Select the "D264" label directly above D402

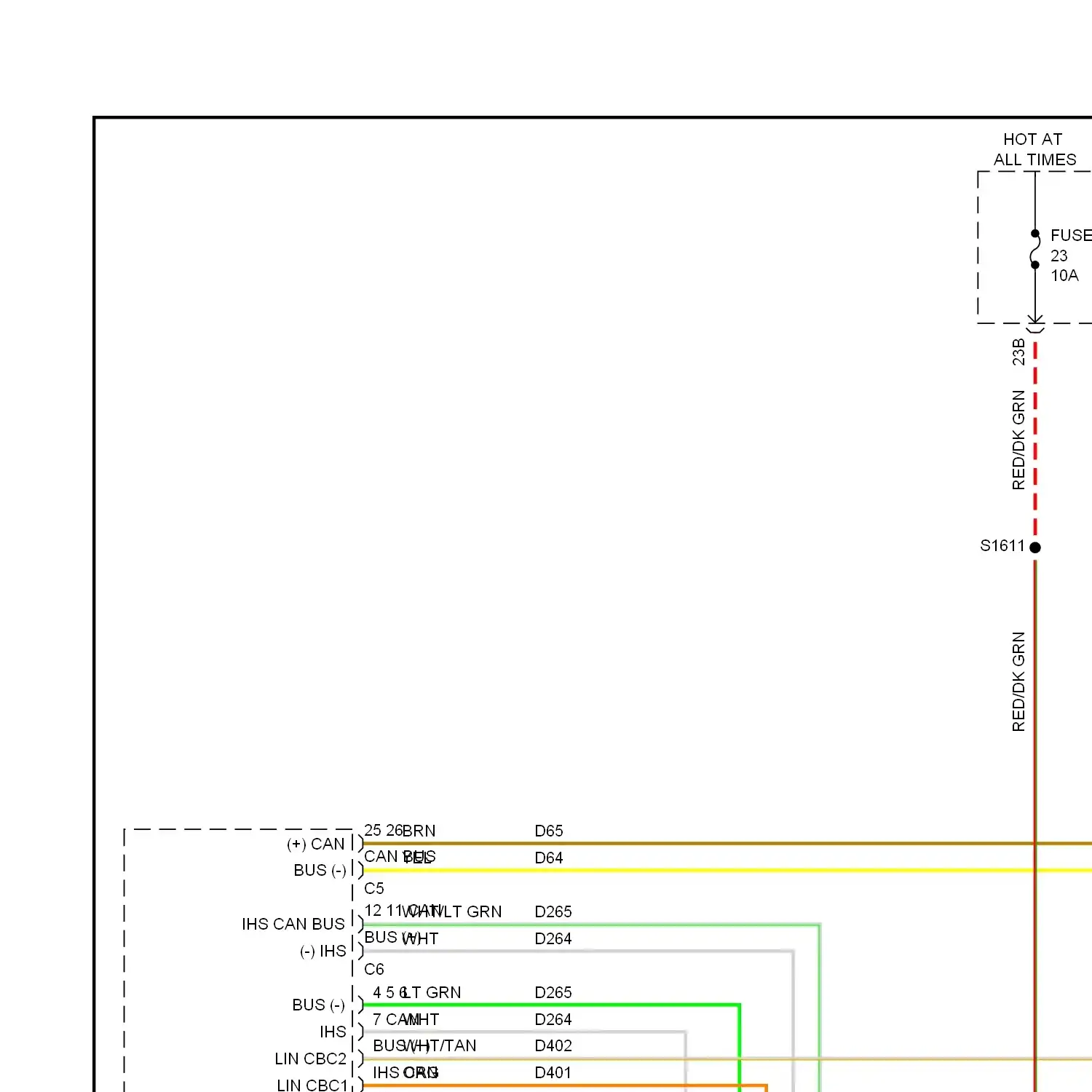[553, 1019]
